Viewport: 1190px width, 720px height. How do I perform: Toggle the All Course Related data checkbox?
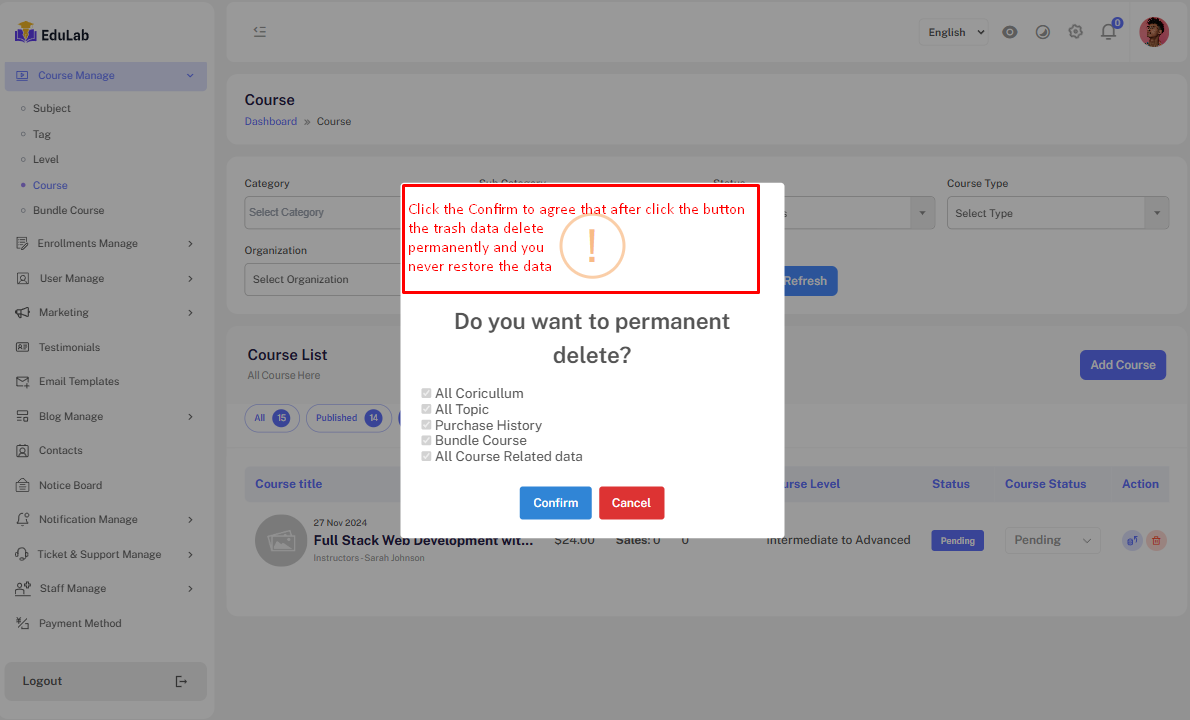427,456
